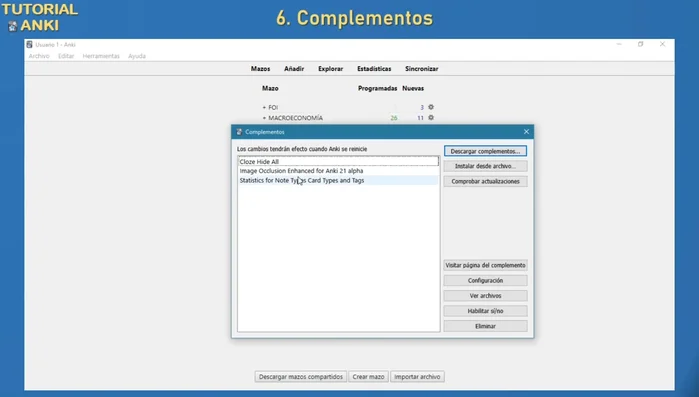The image size is (699, 397).
Task: Open the Ayuda menu
Action: [x=137, y=56]
